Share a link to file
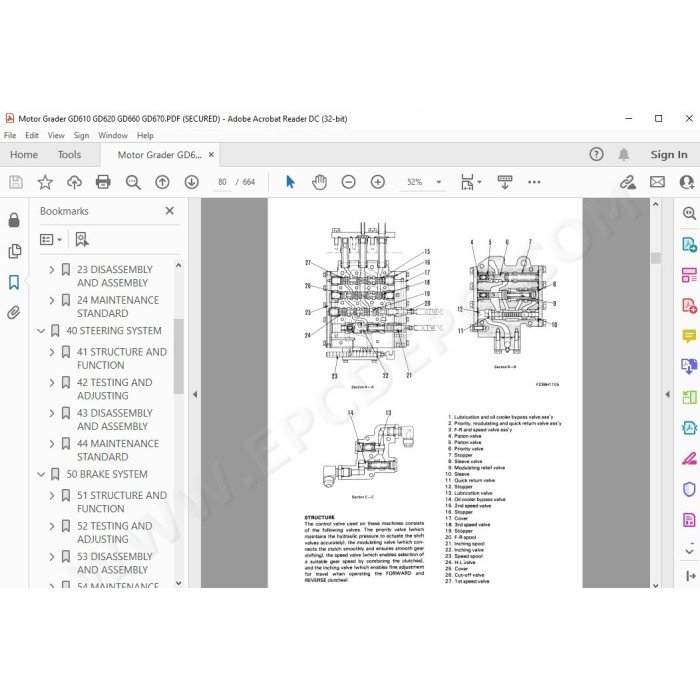Screen dimensions: 700x700 click(628, 182)
